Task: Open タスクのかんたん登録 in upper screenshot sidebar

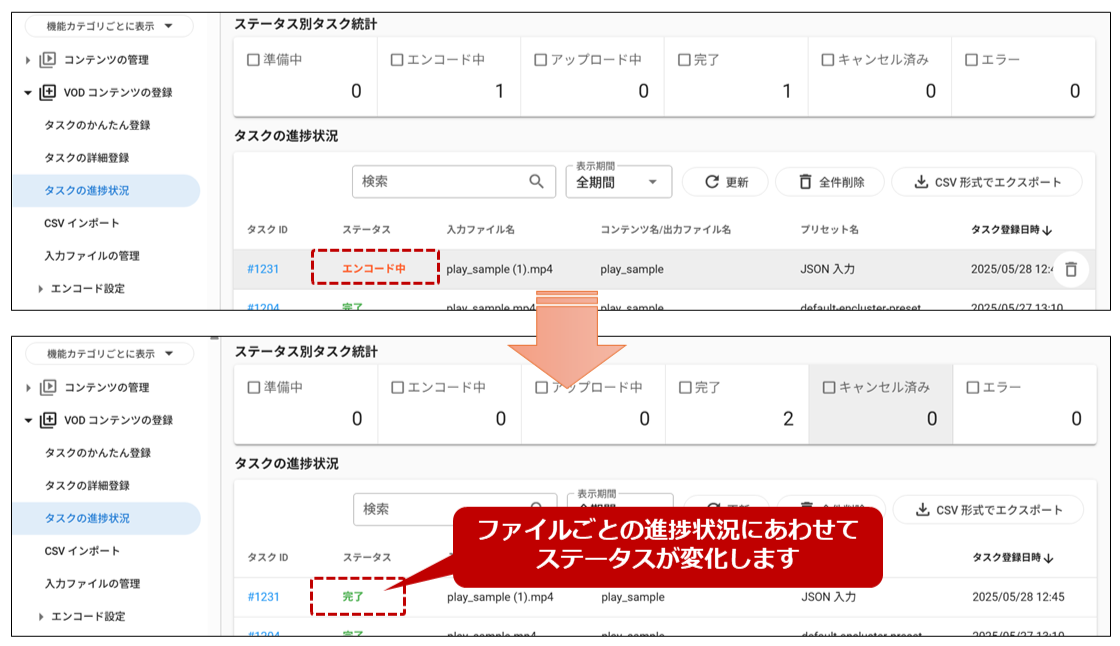Action: [97, 125]
